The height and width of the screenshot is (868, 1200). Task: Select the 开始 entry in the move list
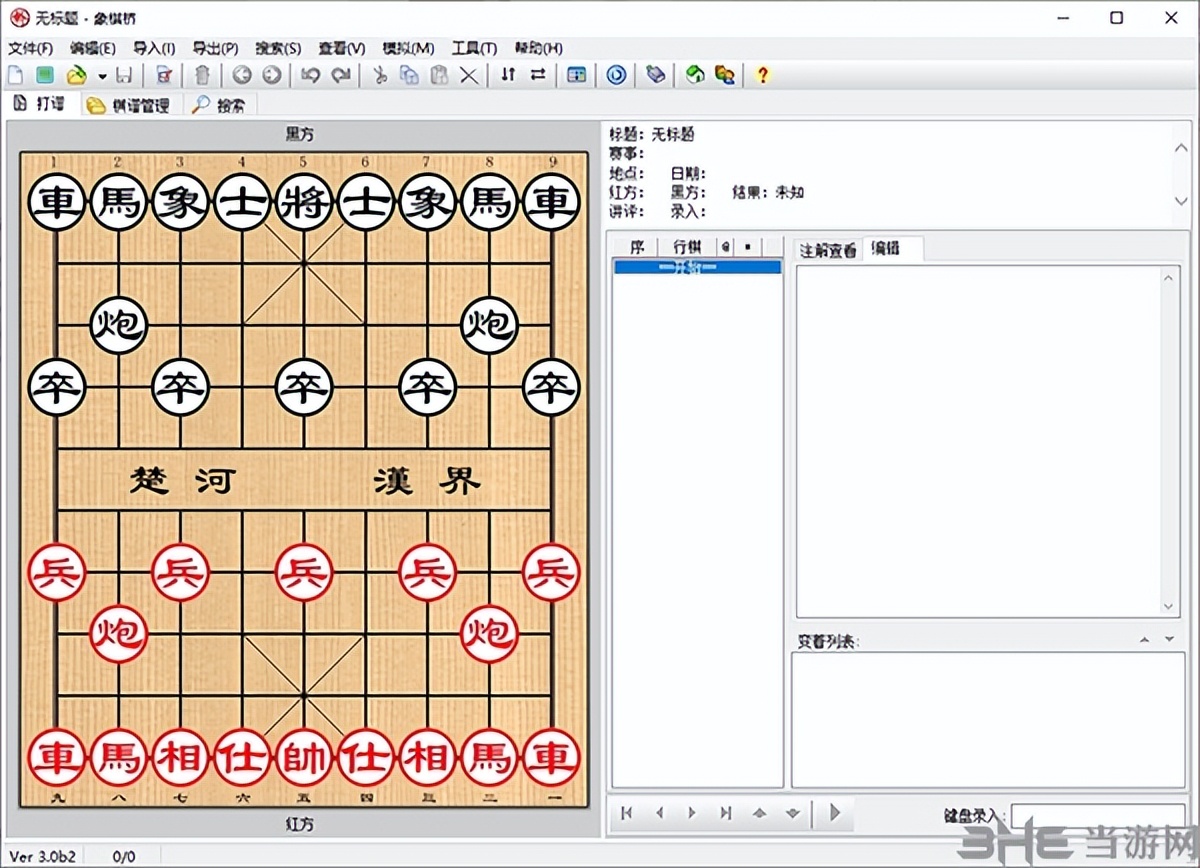(x=696, y=266)
